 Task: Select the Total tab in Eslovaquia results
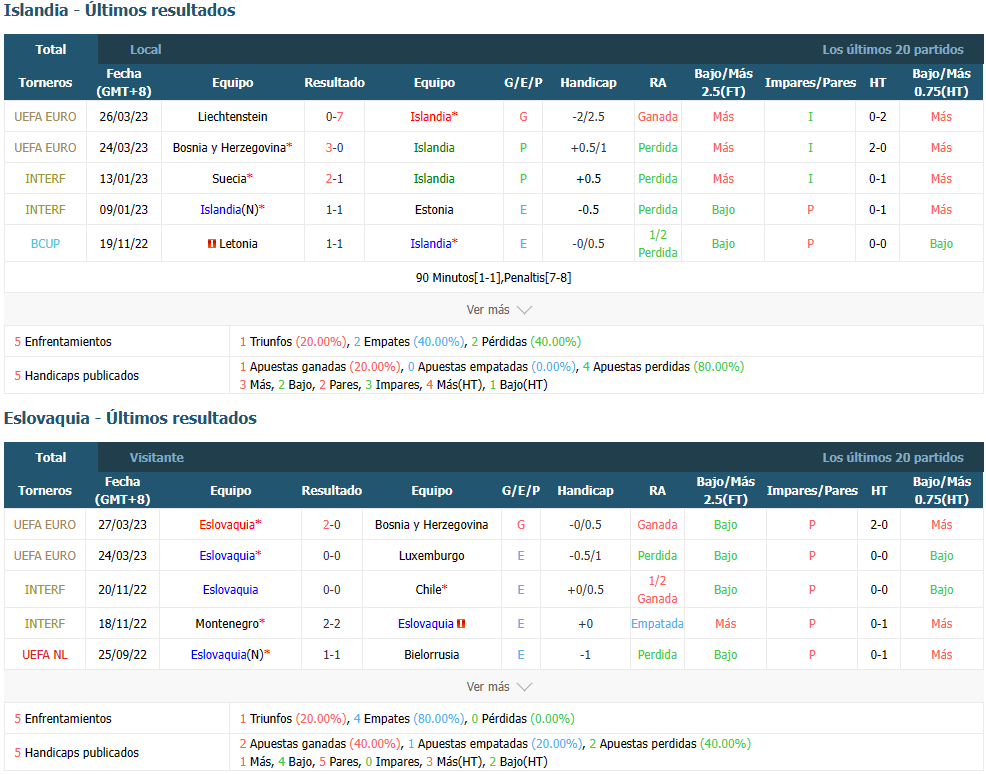(x=50, y=457)
